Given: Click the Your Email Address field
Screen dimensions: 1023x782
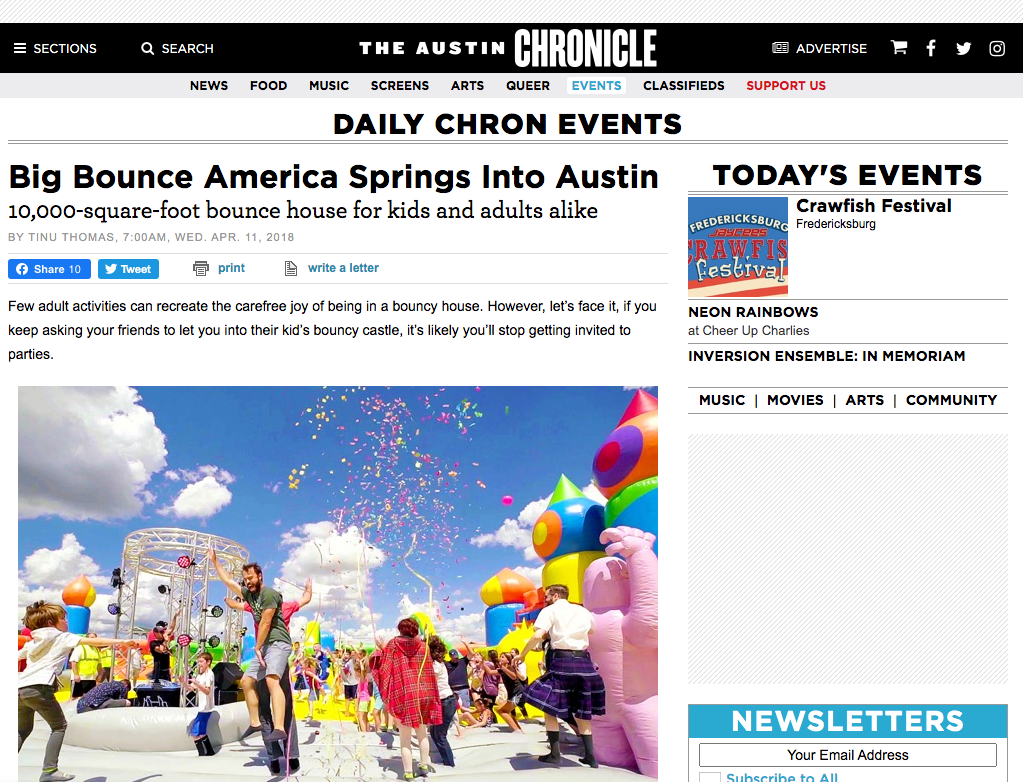Looking at the screenshot, I should [848, 755].
